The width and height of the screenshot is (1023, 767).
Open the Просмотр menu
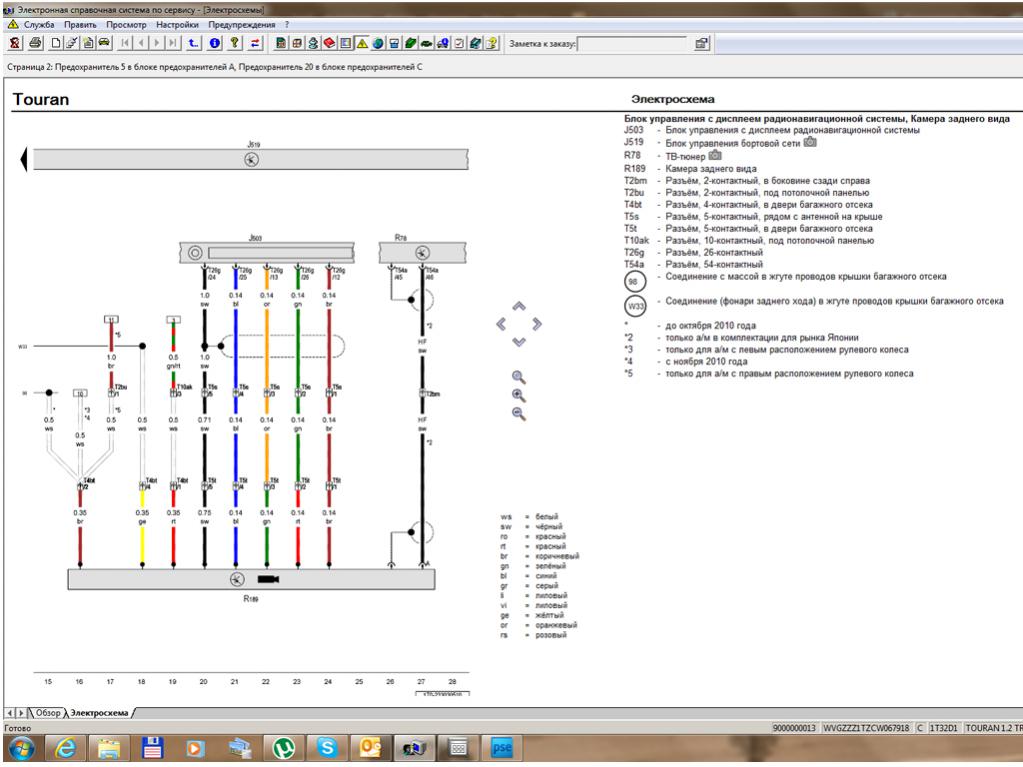pyautogui.click(x=127, y=25)
